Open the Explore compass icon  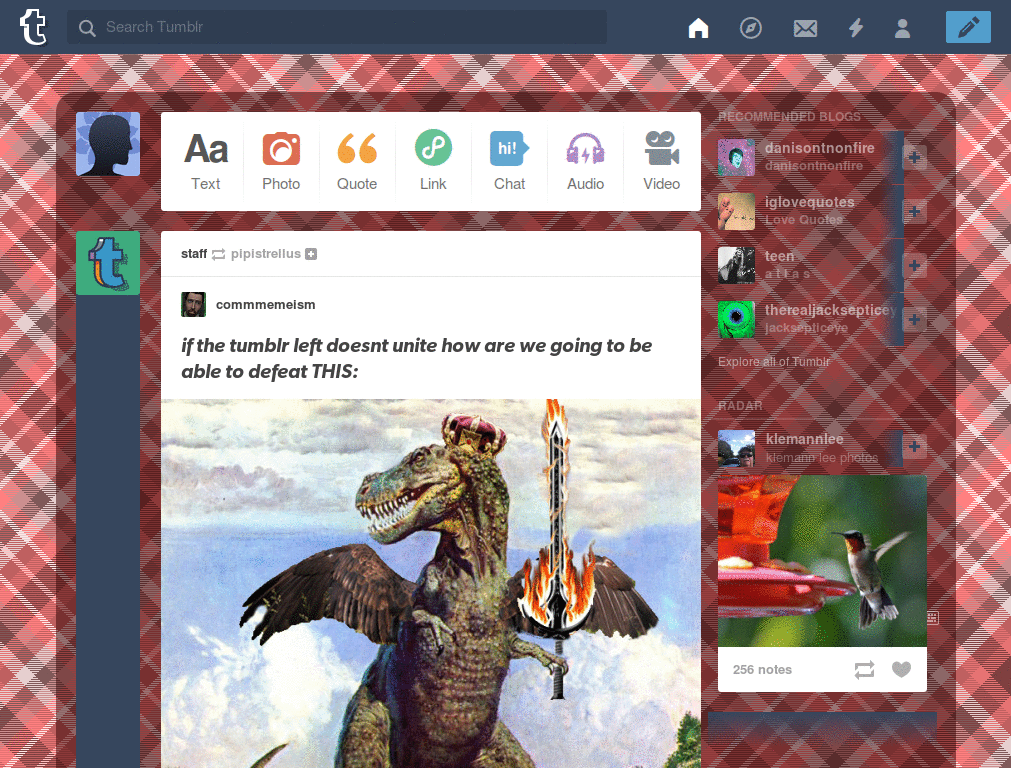[750, 28]
